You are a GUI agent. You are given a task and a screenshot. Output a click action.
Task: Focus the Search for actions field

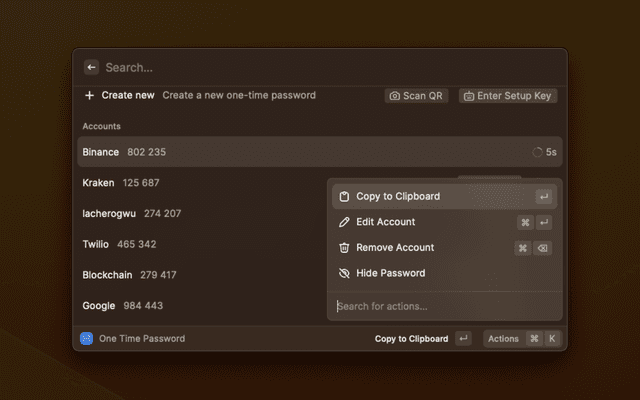[x=440, y=306]
